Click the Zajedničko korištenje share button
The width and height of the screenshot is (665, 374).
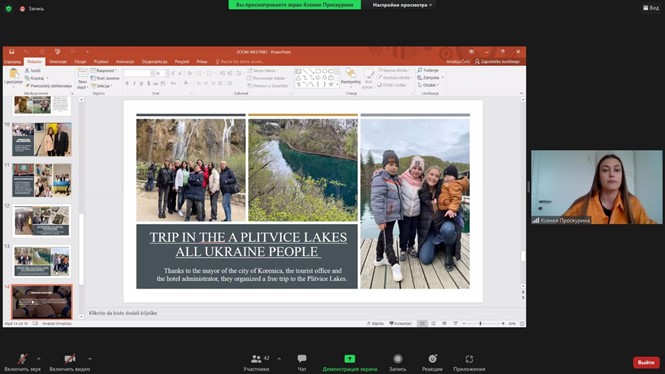tap(497, 62)
